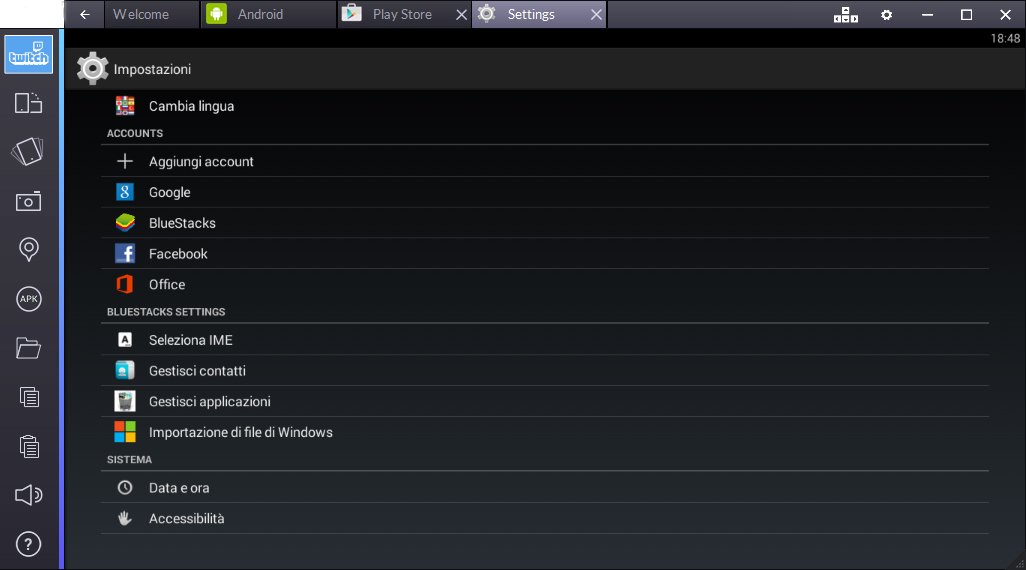The image size is (1026, 570).
Task: Open Data e ora settings
Action: (179, 488)
